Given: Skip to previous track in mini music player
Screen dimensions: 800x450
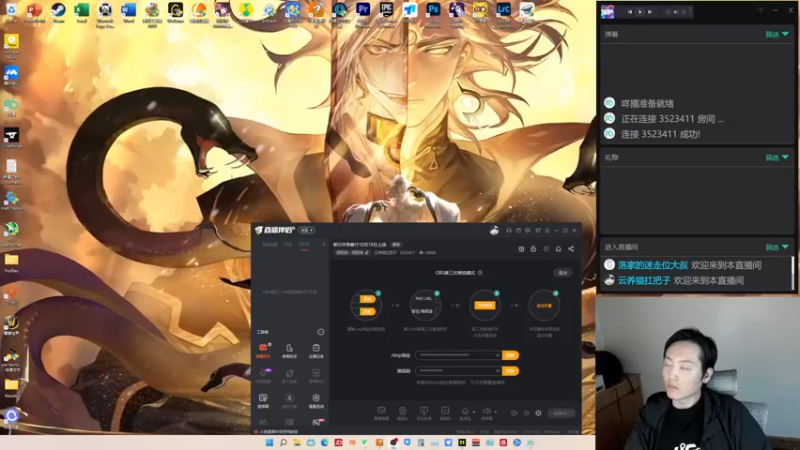Looking at the screenshot, I should pos(630,11).
